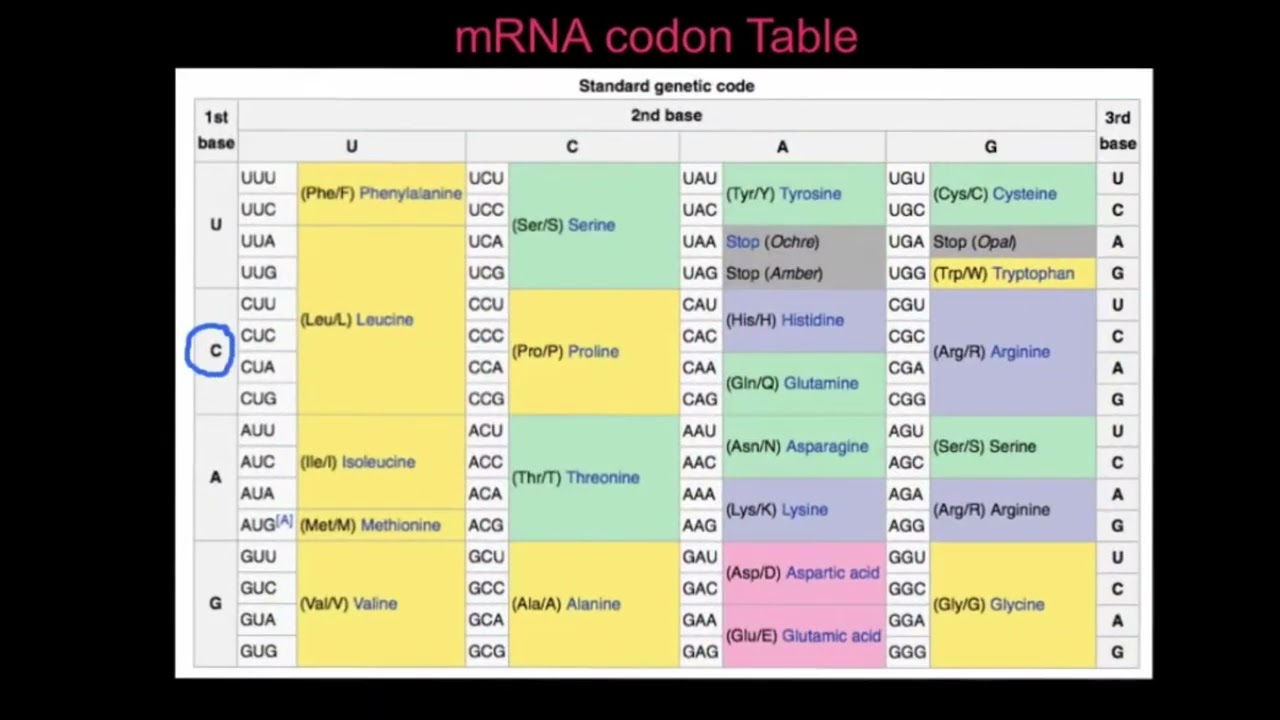Click the Leucine link in the table
Screen dimensions: 1280x720
point(384,320)
